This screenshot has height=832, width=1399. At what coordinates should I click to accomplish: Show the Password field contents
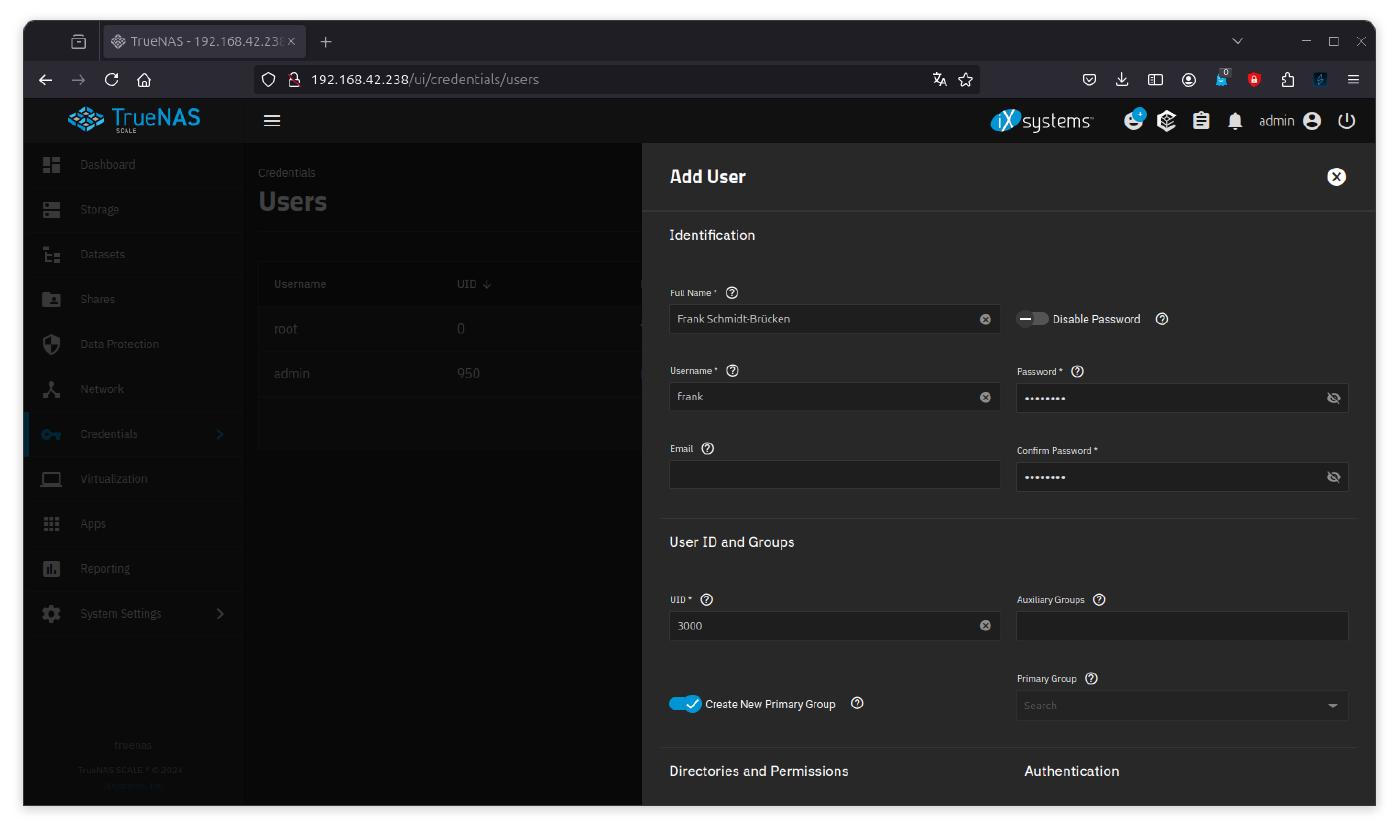pyautogui.click(x=1333, y=398)
